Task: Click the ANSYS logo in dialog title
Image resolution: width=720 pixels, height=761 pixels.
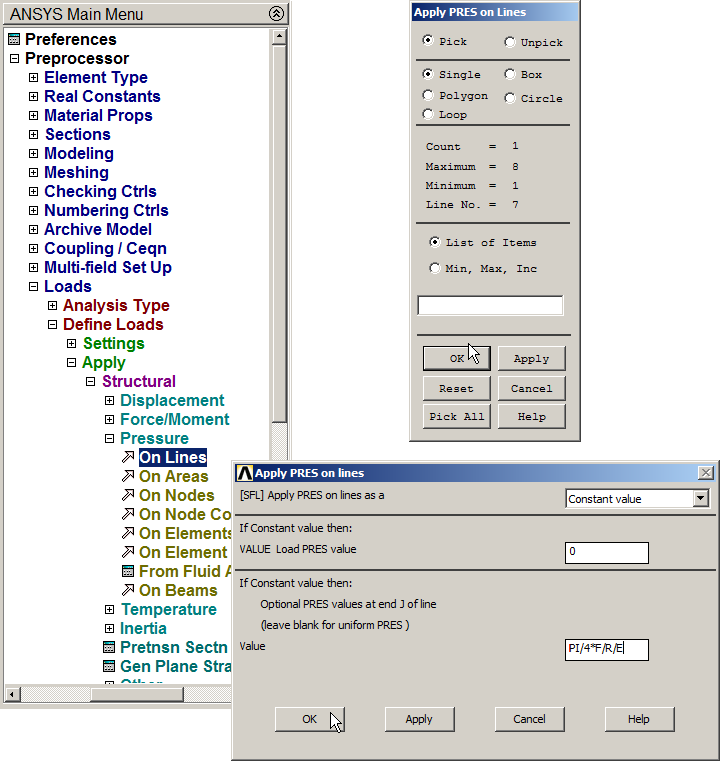Action: (x=244, y=473)
